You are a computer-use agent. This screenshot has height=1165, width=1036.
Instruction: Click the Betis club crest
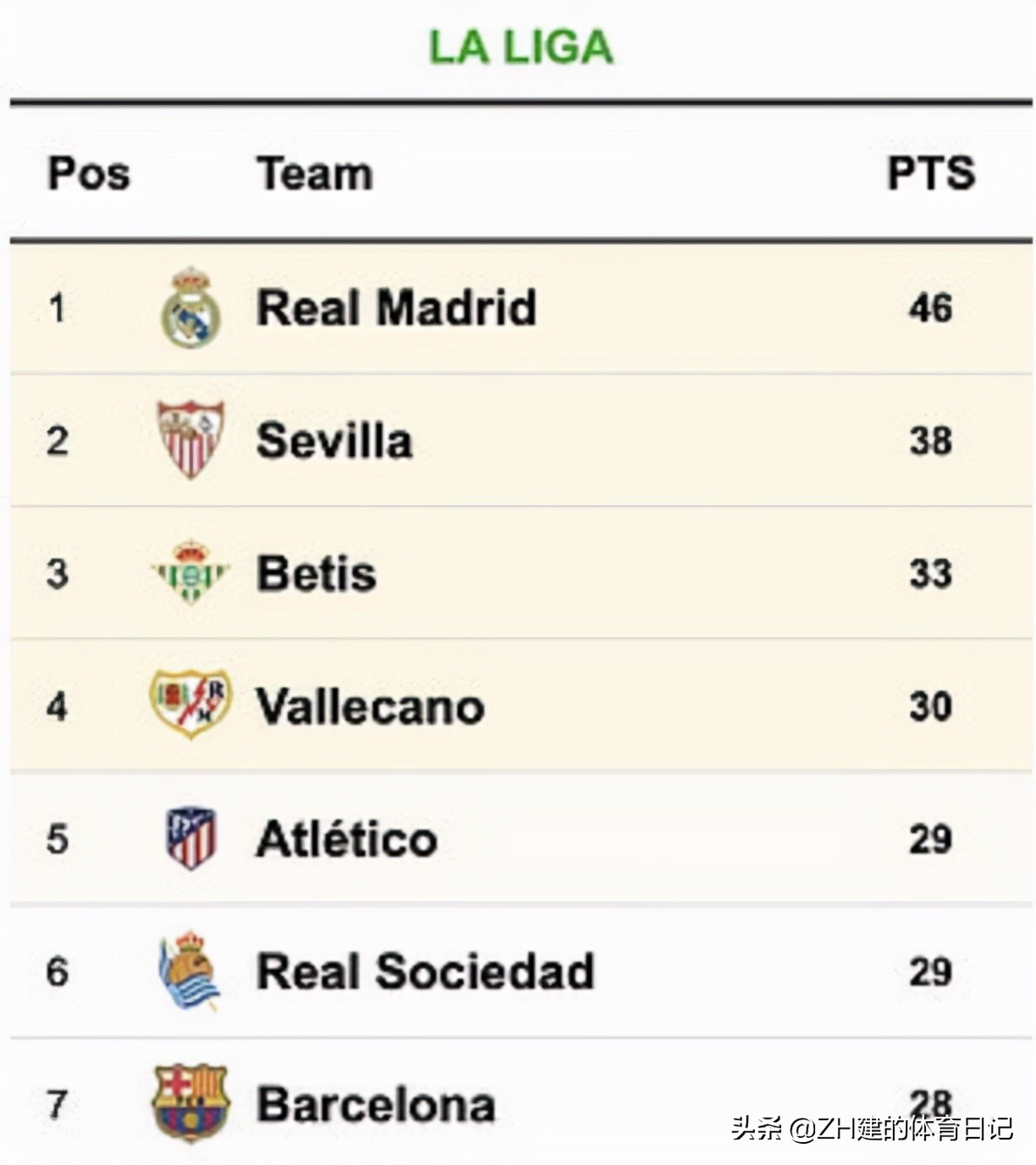point(190,573)
